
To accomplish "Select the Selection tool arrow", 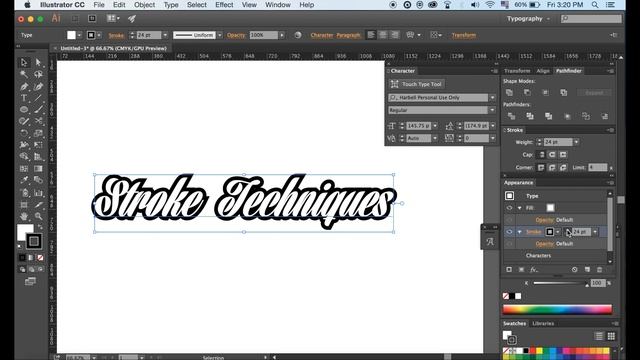I will [x=24, y=62].
